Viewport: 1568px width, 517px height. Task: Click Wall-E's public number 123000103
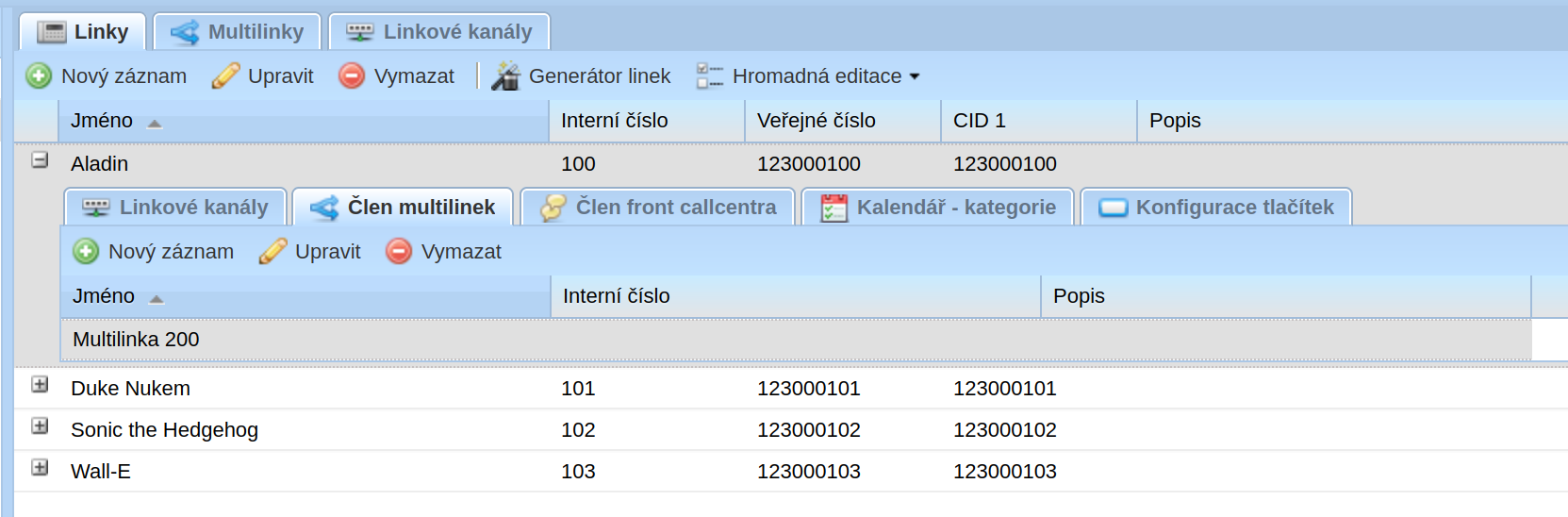point(809,472)
